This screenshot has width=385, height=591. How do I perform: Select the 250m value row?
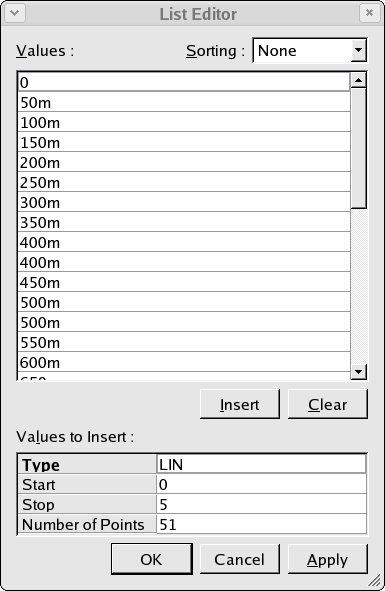click(184, 182)
